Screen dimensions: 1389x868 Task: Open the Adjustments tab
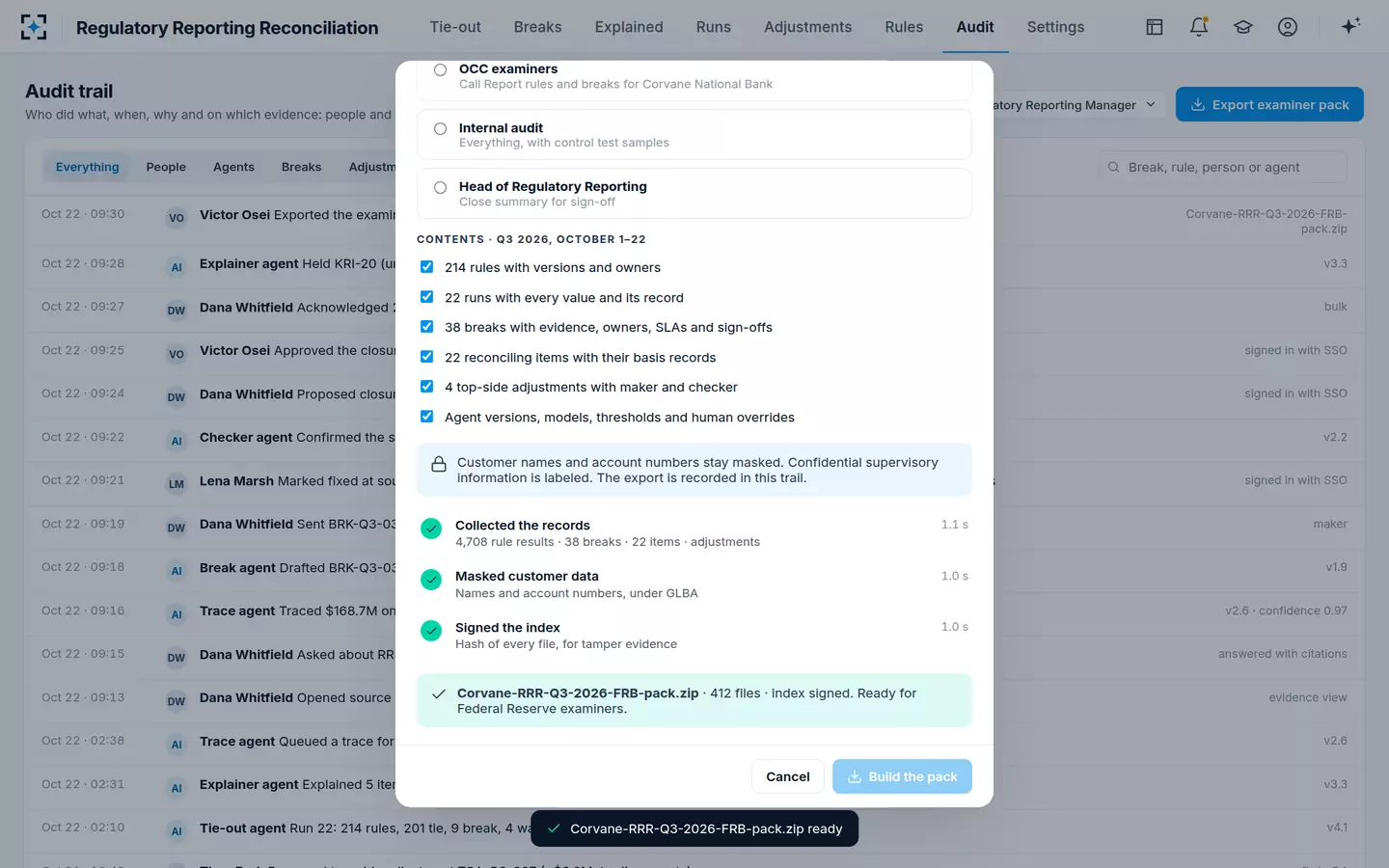tap(807, 27)
